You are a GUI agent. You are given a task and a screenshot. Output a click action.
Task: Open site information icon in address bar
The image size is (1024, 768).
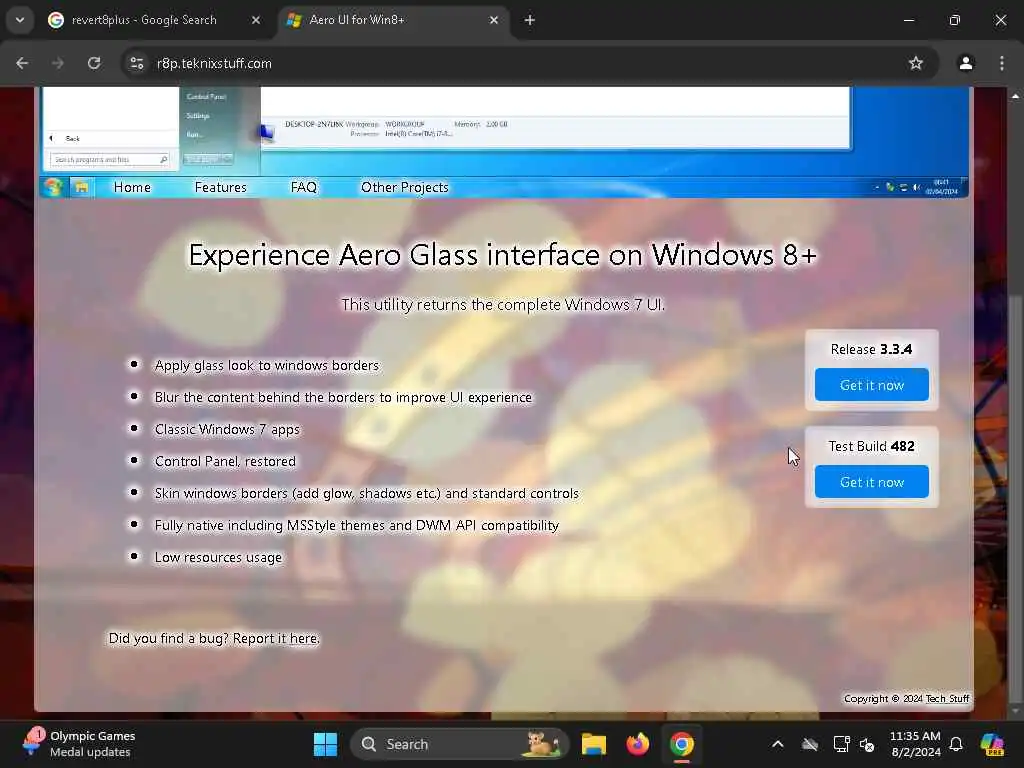click(x=136, y=63)
